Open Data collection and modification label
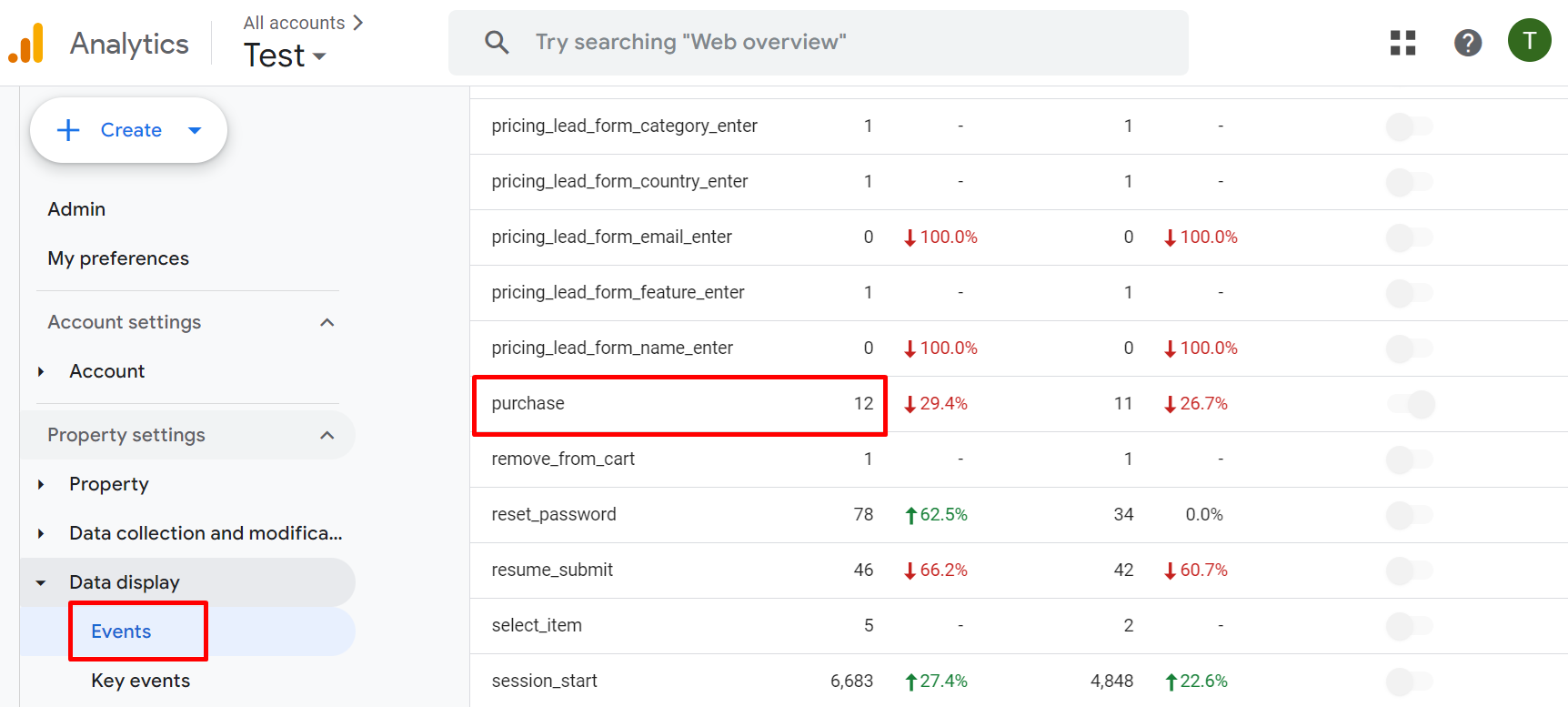 point(206,533)
